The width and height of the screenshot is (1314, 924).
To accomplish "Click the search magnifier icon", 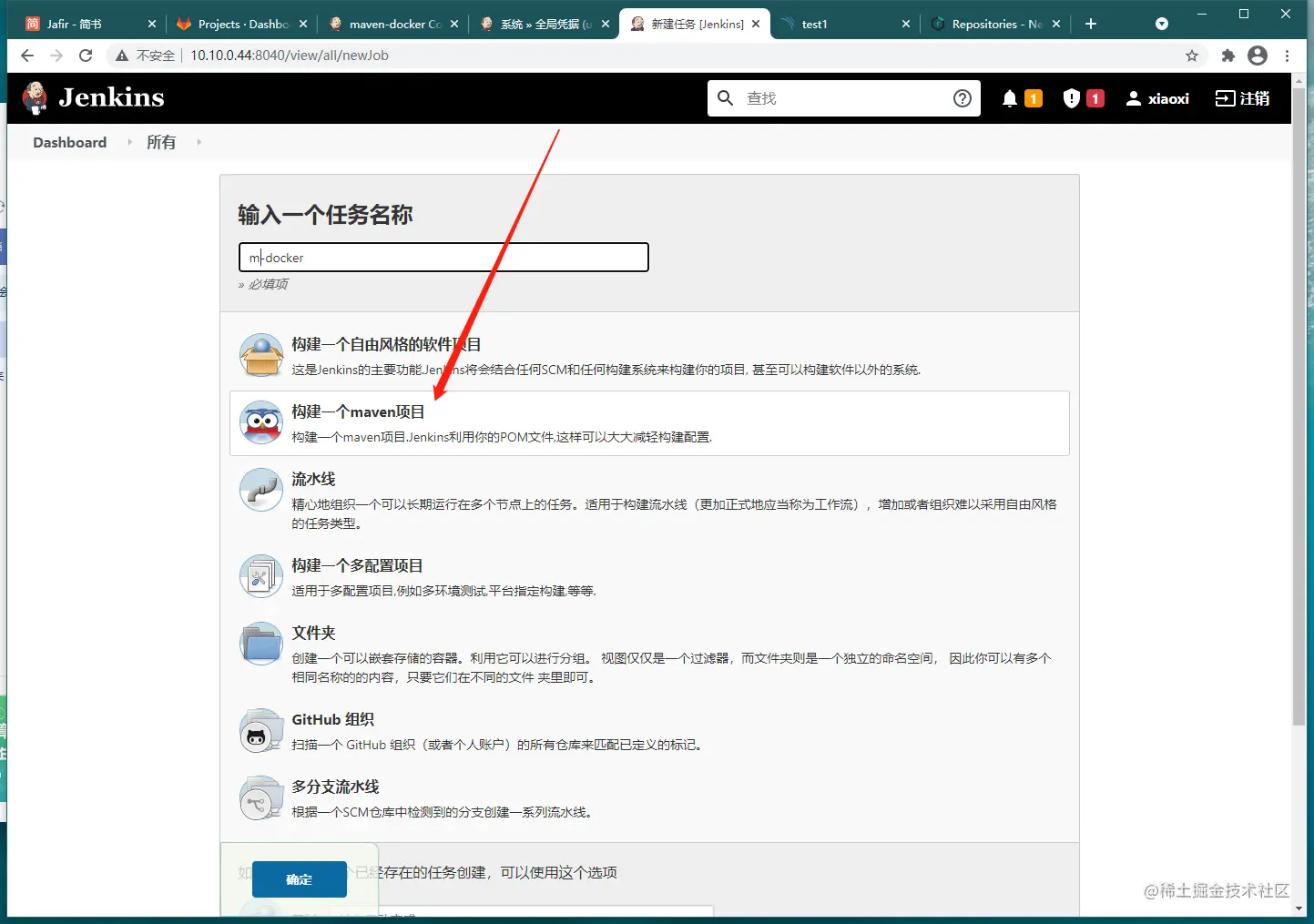I will coord(725,98).
